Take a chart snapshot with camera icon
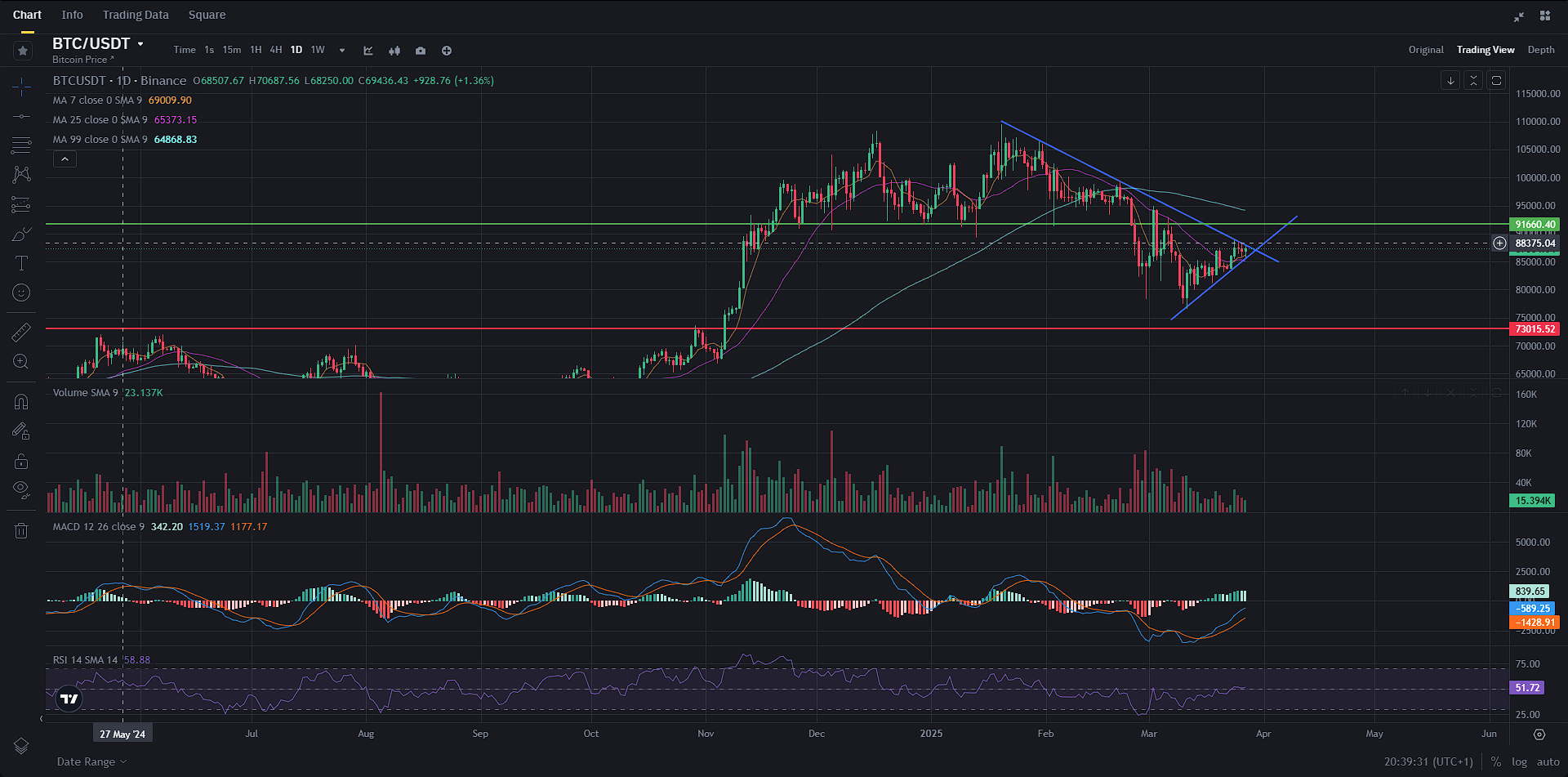This screenshot has height=777, width=1568. click(x=421, y=51)
